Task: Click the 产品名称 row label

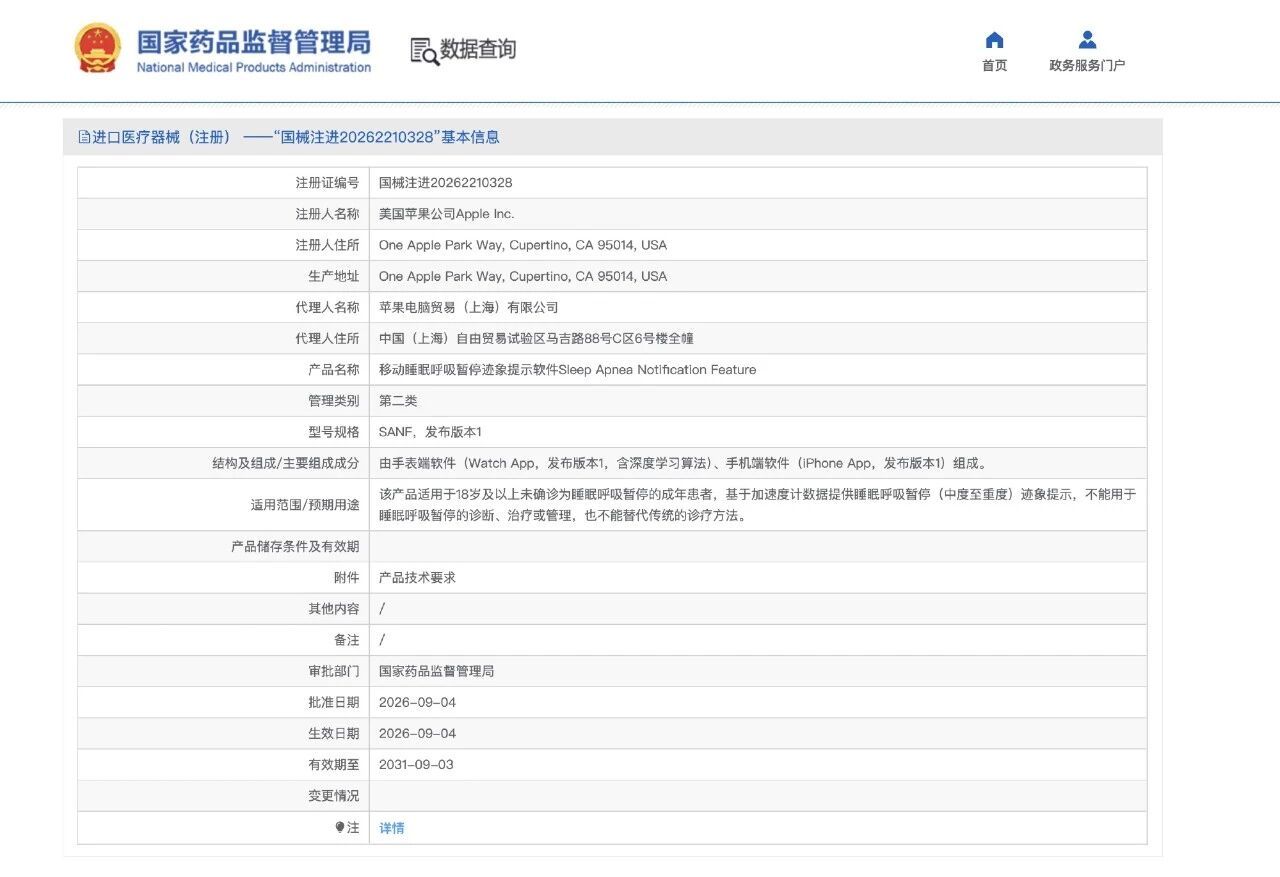Action: tap(334, 369)
